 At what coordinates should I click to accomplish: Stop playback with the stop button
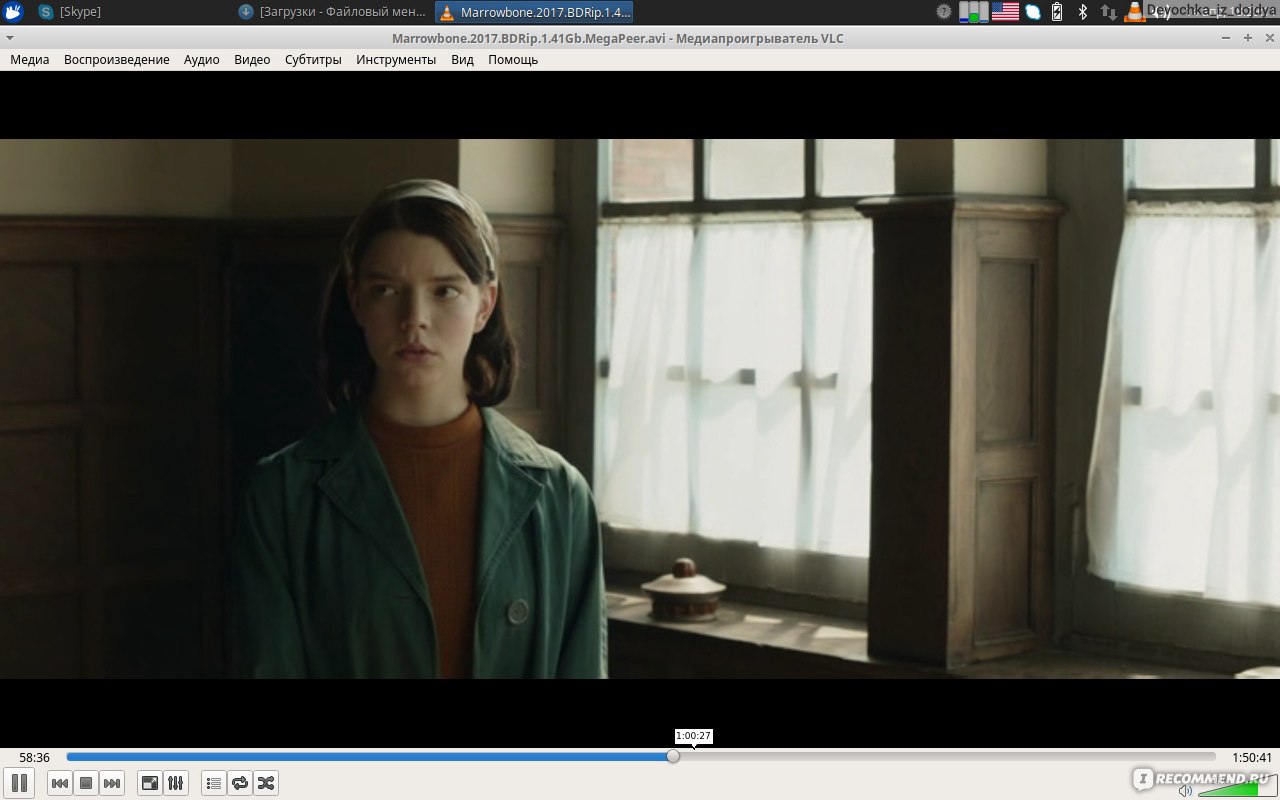click(x=86, y=783)
